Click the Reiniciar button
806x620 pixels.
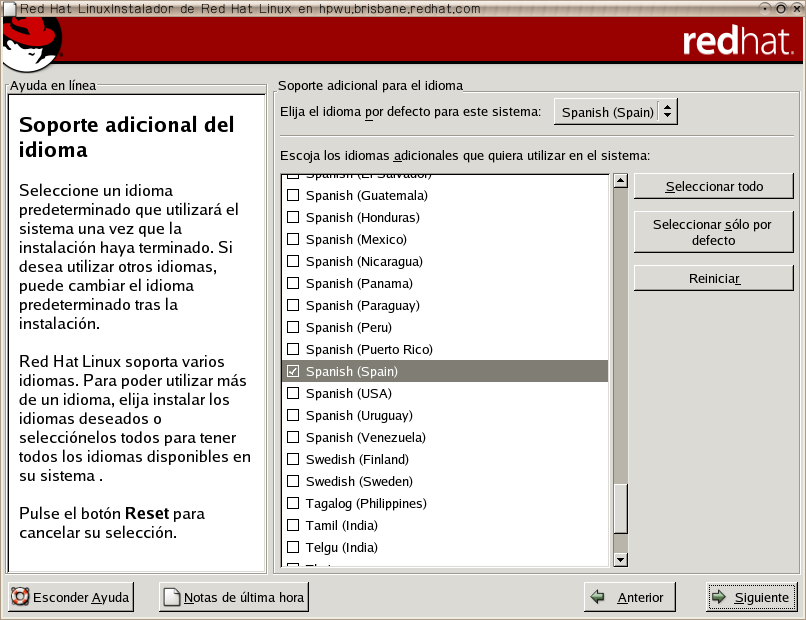[x=713, y=278]
